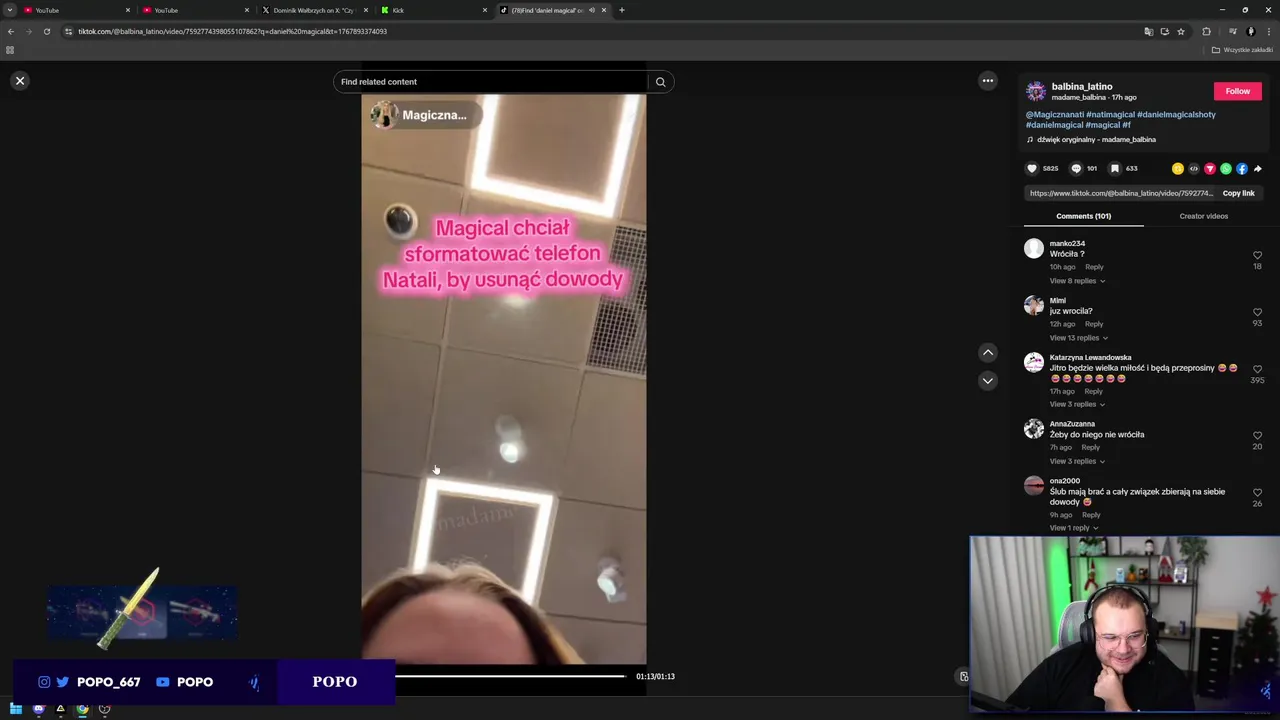Share the video to Facebook
The width and height of the screenshot is (1280, 720).
[x=1242, y=169]
